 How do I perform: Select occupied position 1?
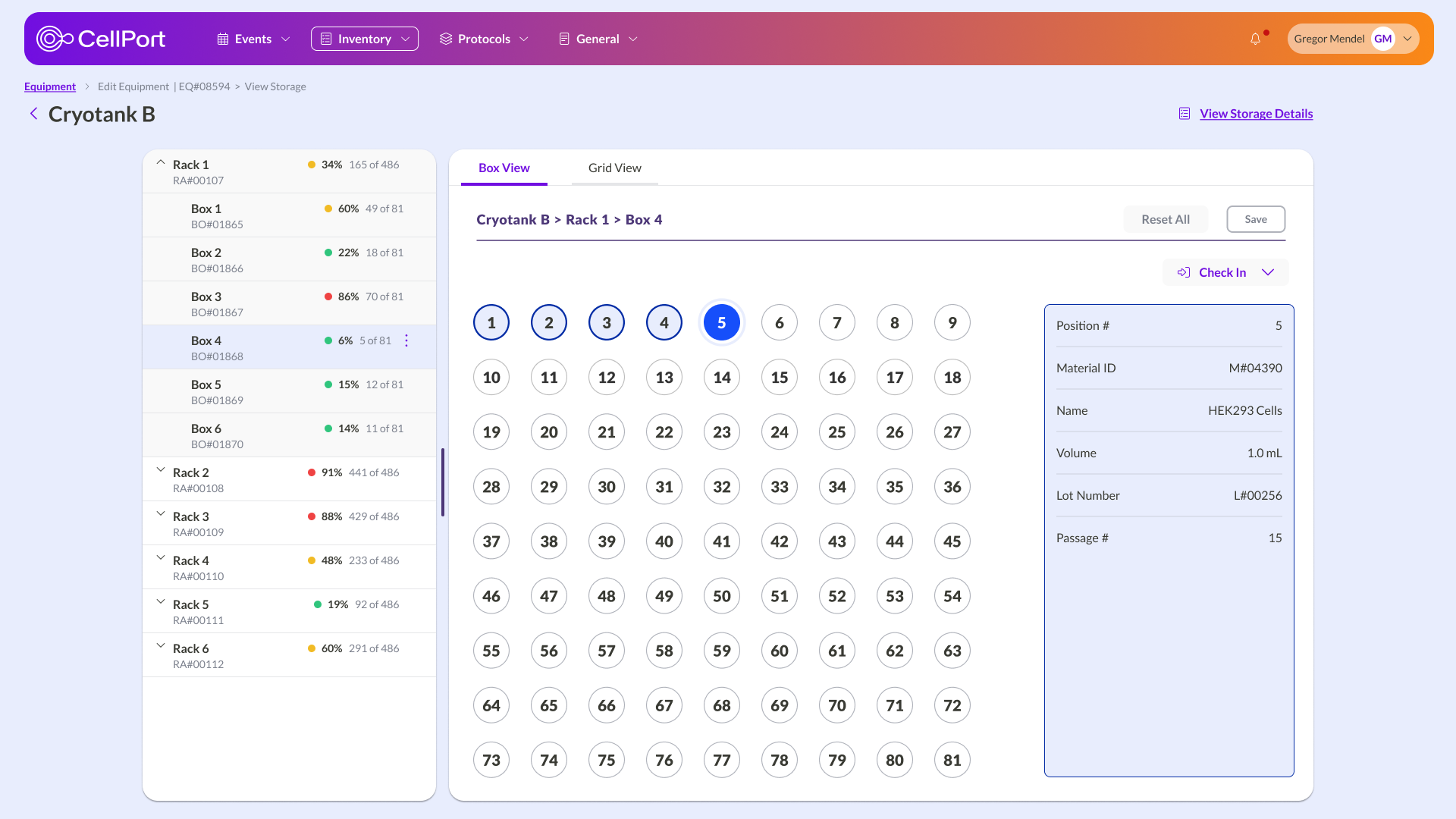pyautogui.click(x=491, y=323)
